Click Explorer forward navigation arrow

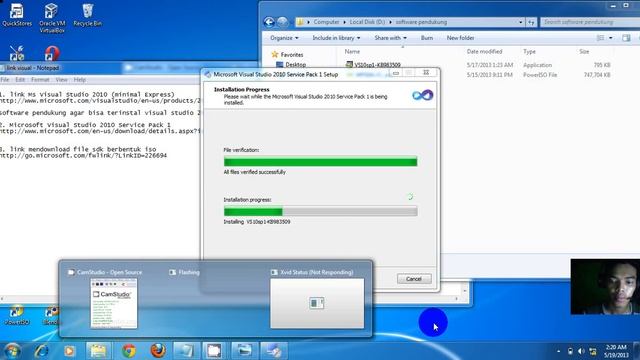point(282,22)
